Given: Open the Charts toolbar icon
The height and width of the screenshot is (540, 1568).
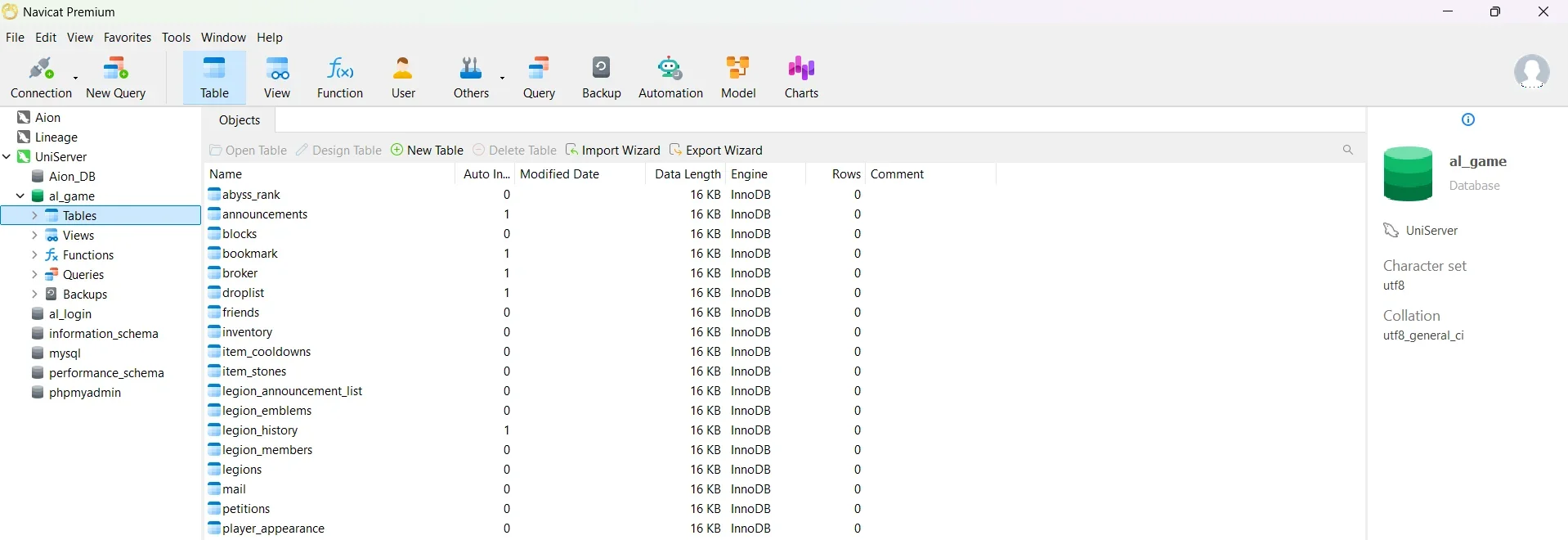Looking at the screenshot, I should (x=802, y=78).
